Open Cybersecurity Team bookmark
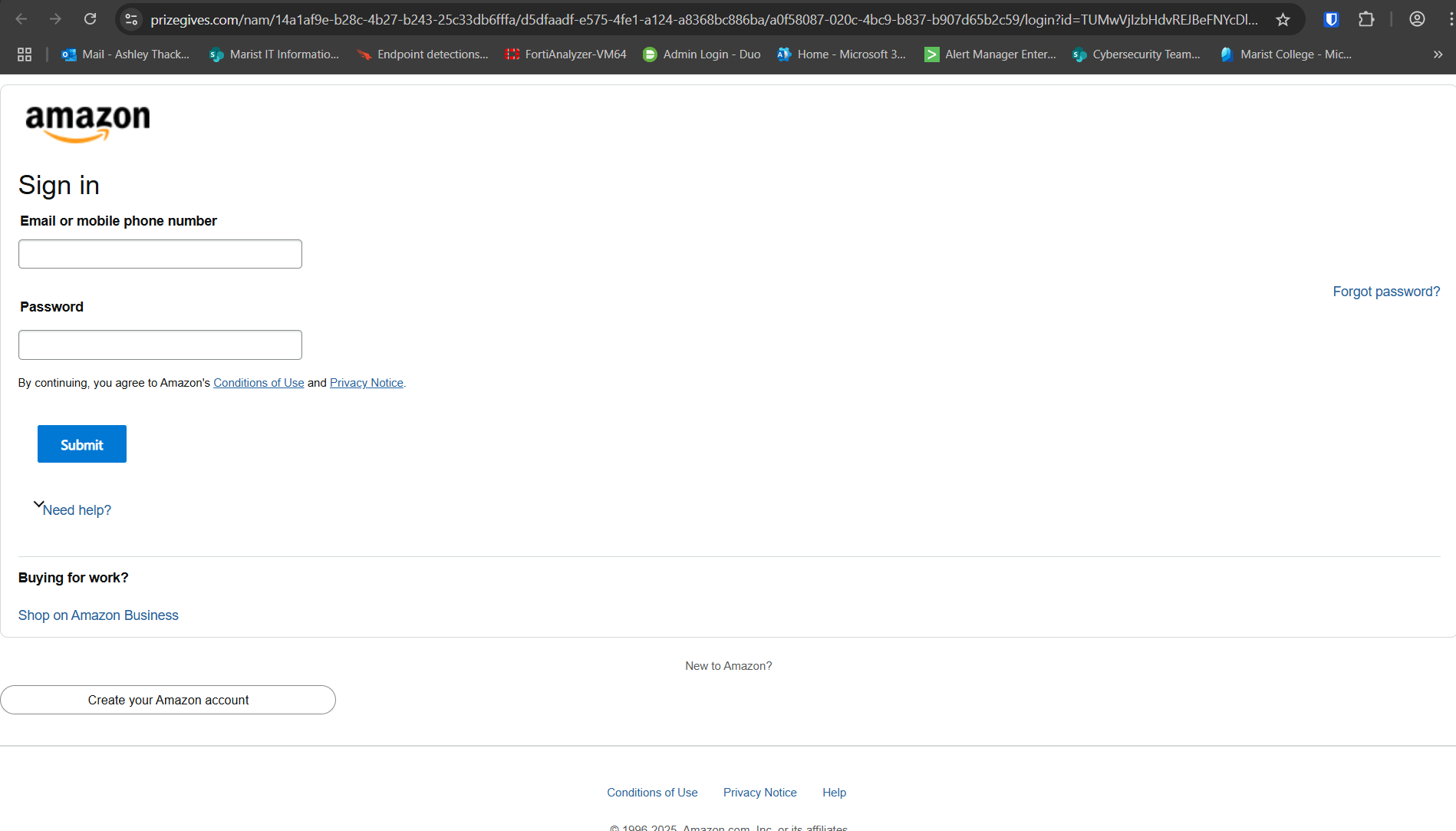Screen dimensions: 1456x831 click(x=1137, y=54)
